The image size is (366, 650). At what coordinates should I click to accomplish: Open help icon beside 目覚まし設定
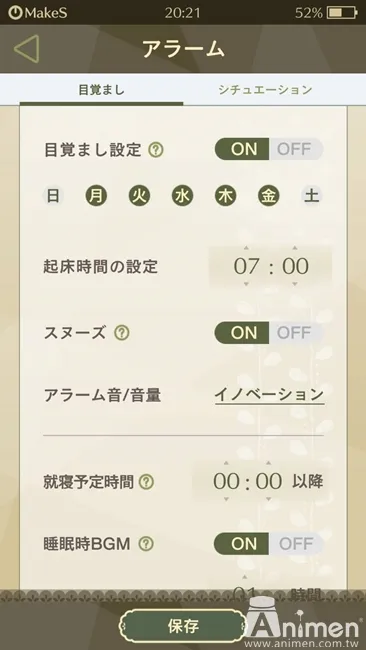(x=156, y=150)
